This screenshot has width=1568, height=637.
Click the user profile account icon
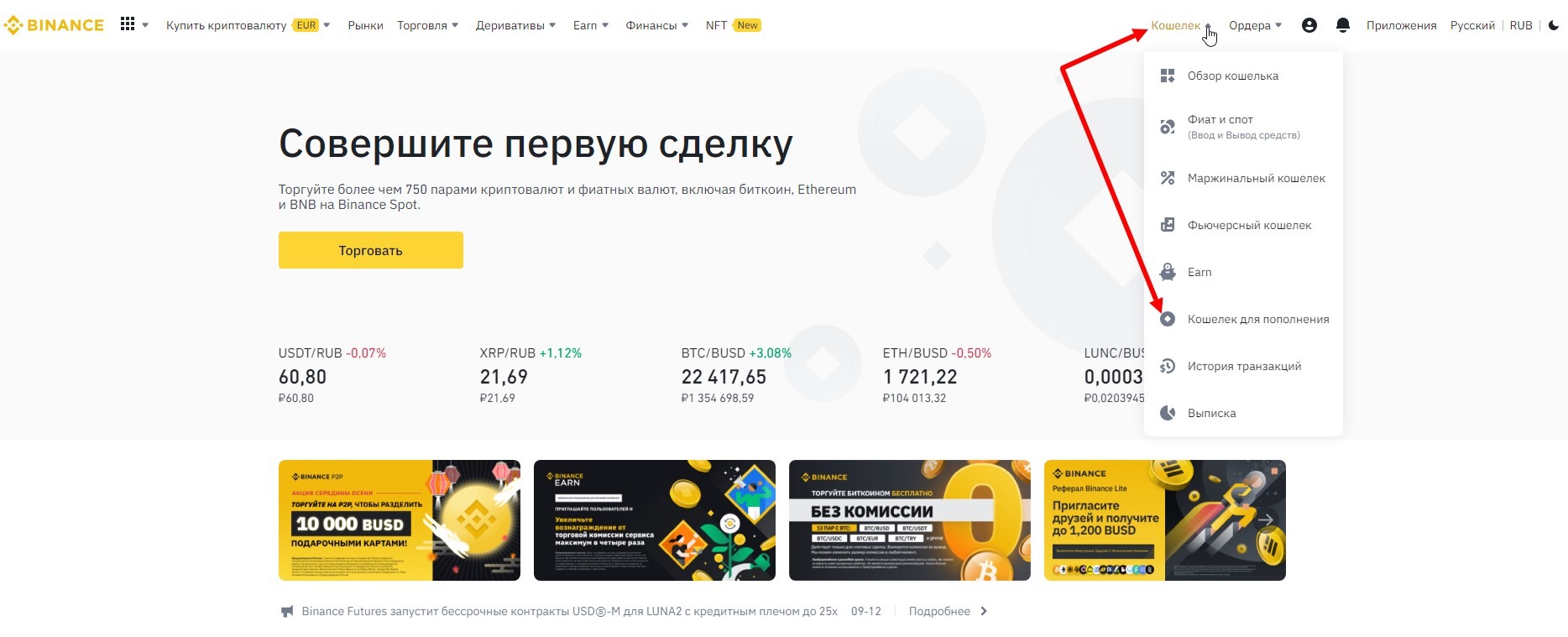(x=1309, y=25)
